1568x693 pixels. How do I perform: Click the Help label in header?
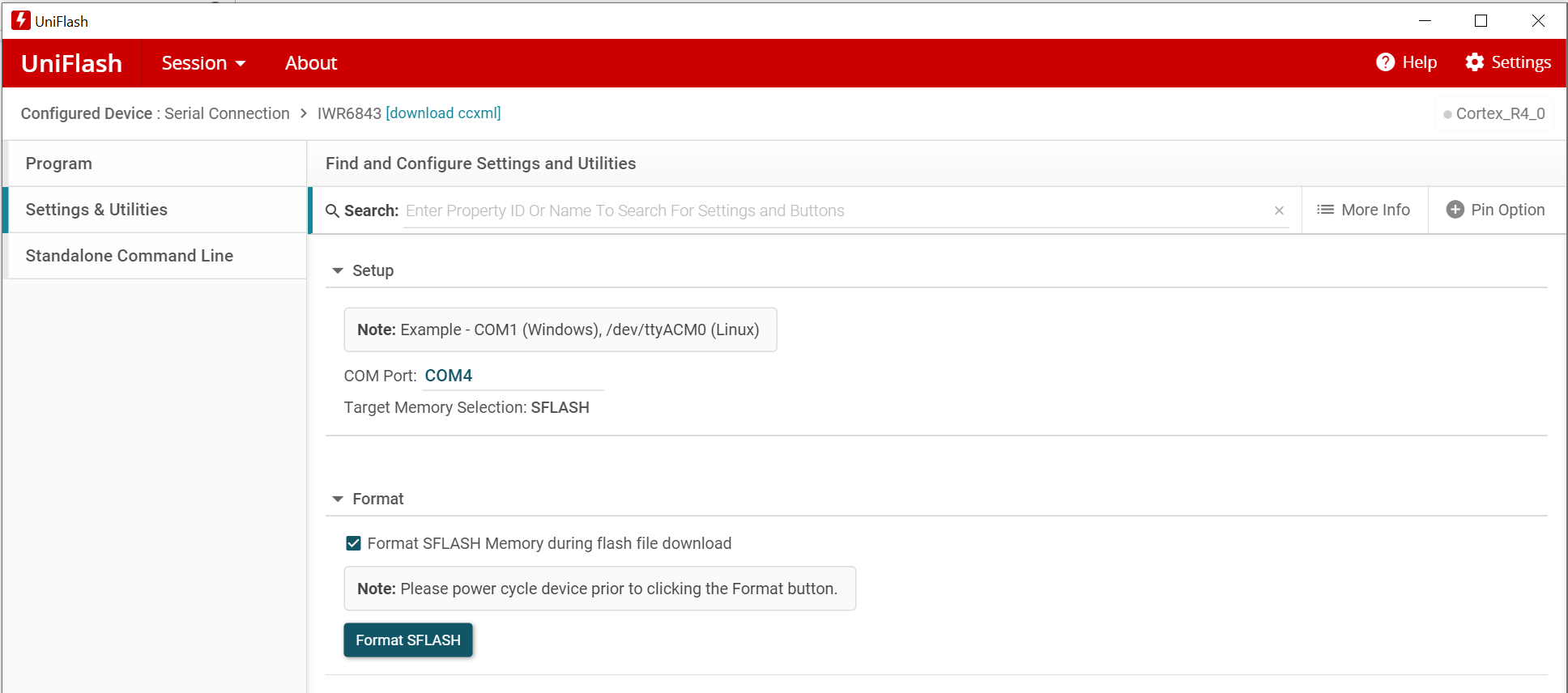[x=1420, y=62]
